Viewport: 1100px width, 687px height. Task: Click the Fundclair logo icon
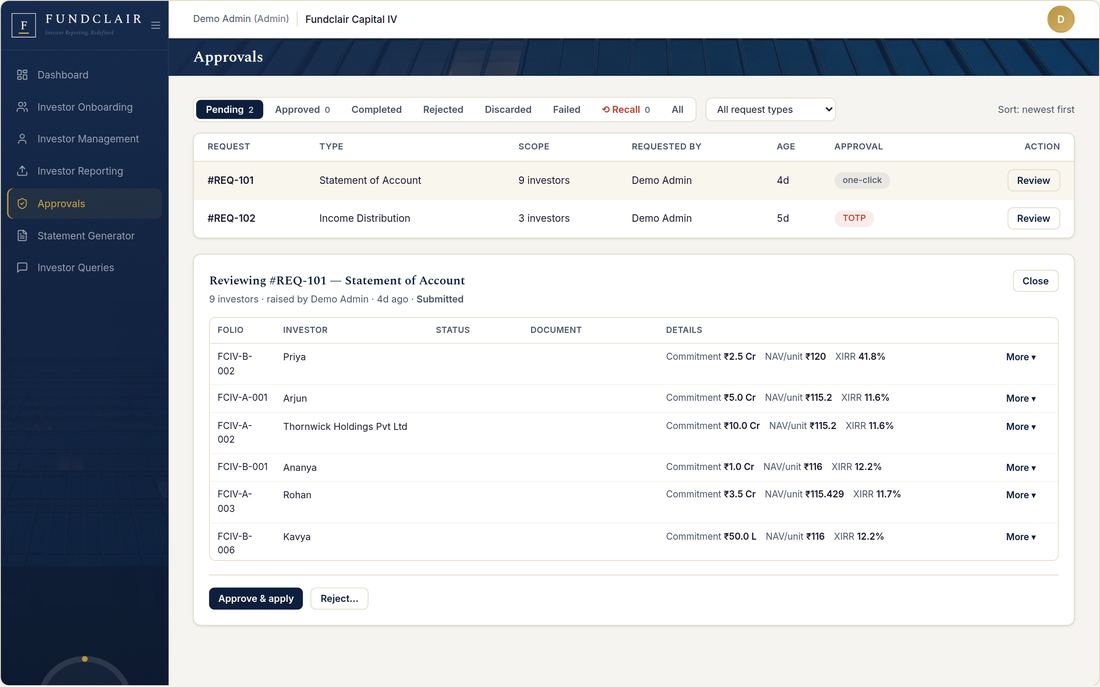click(24, 25)
